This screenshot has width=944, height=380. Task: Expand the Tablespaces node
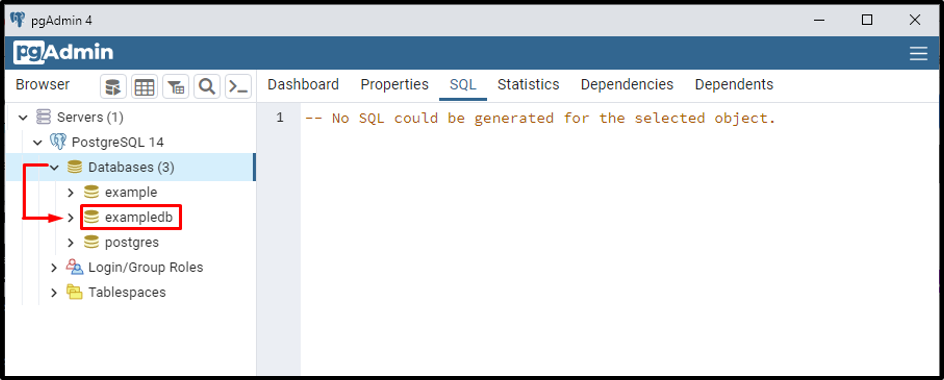pyautogui.click(x=54, y=293)
